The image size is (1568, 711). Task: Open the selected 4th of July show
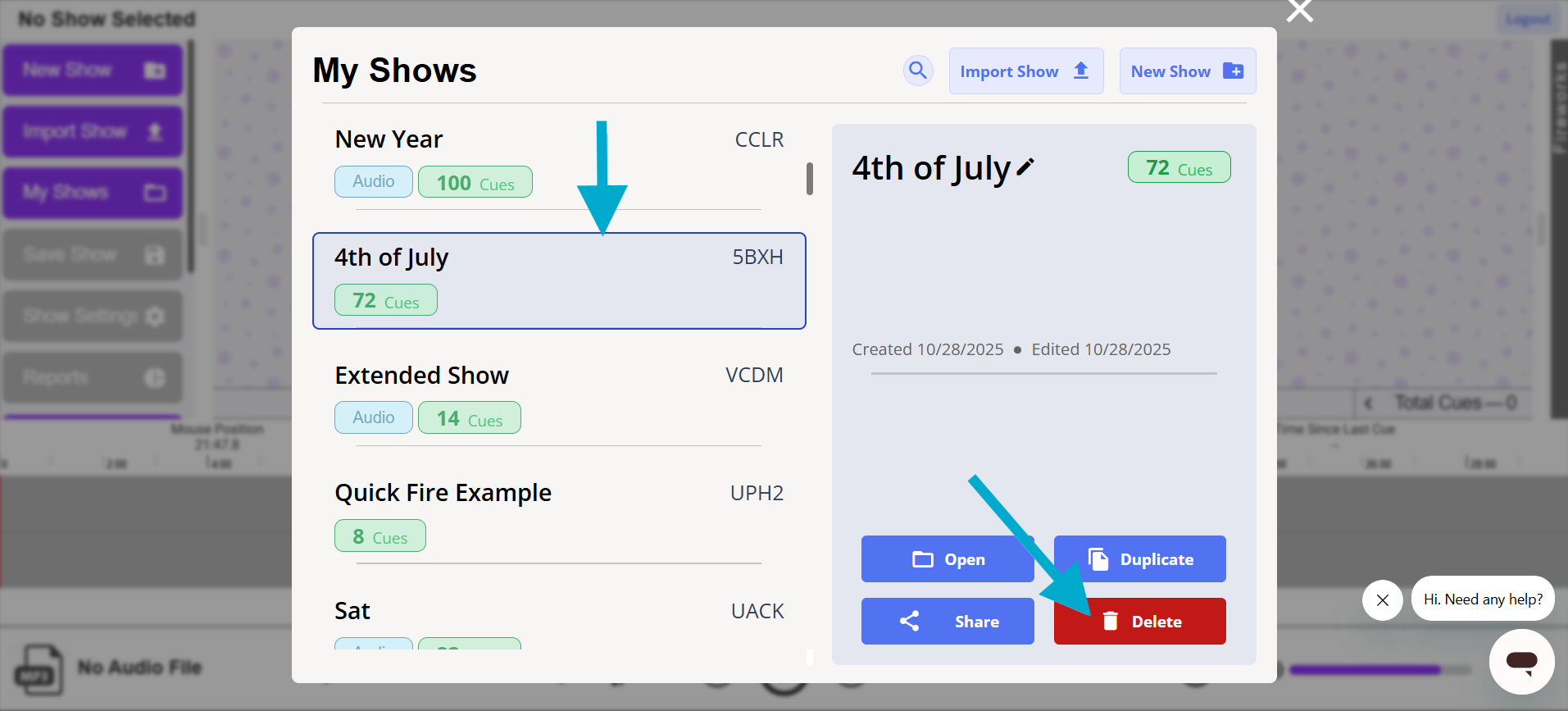947,559
